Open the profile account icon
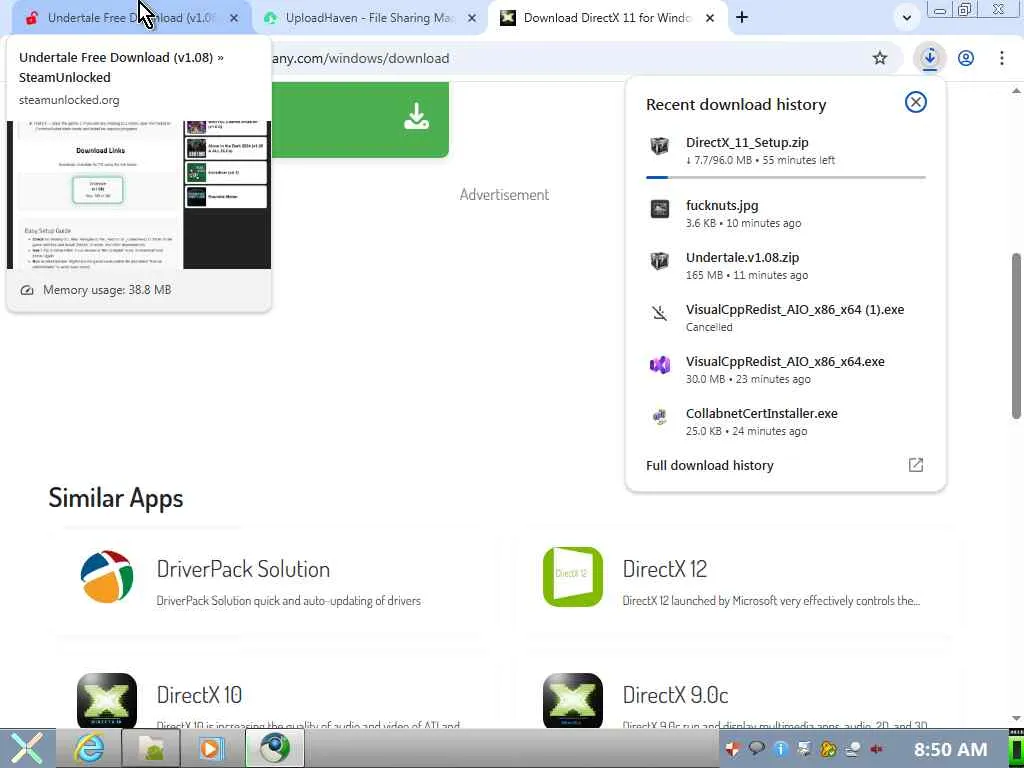Screen dimensions: 1024x768 click(966, 58)
